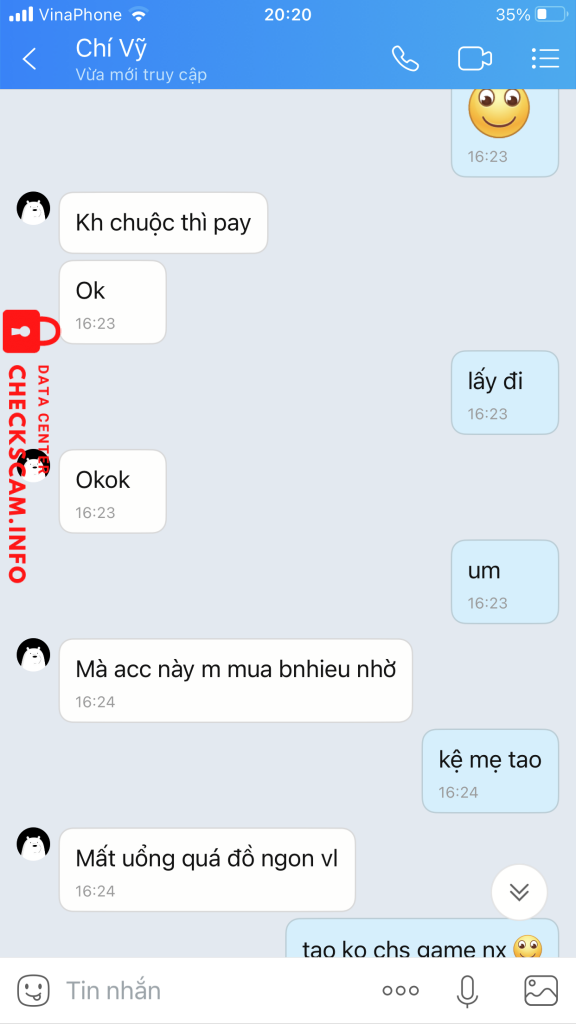Open the sticker emoji picker
The width and height of the screenshot is (576, 1024).
pos(33,991)
